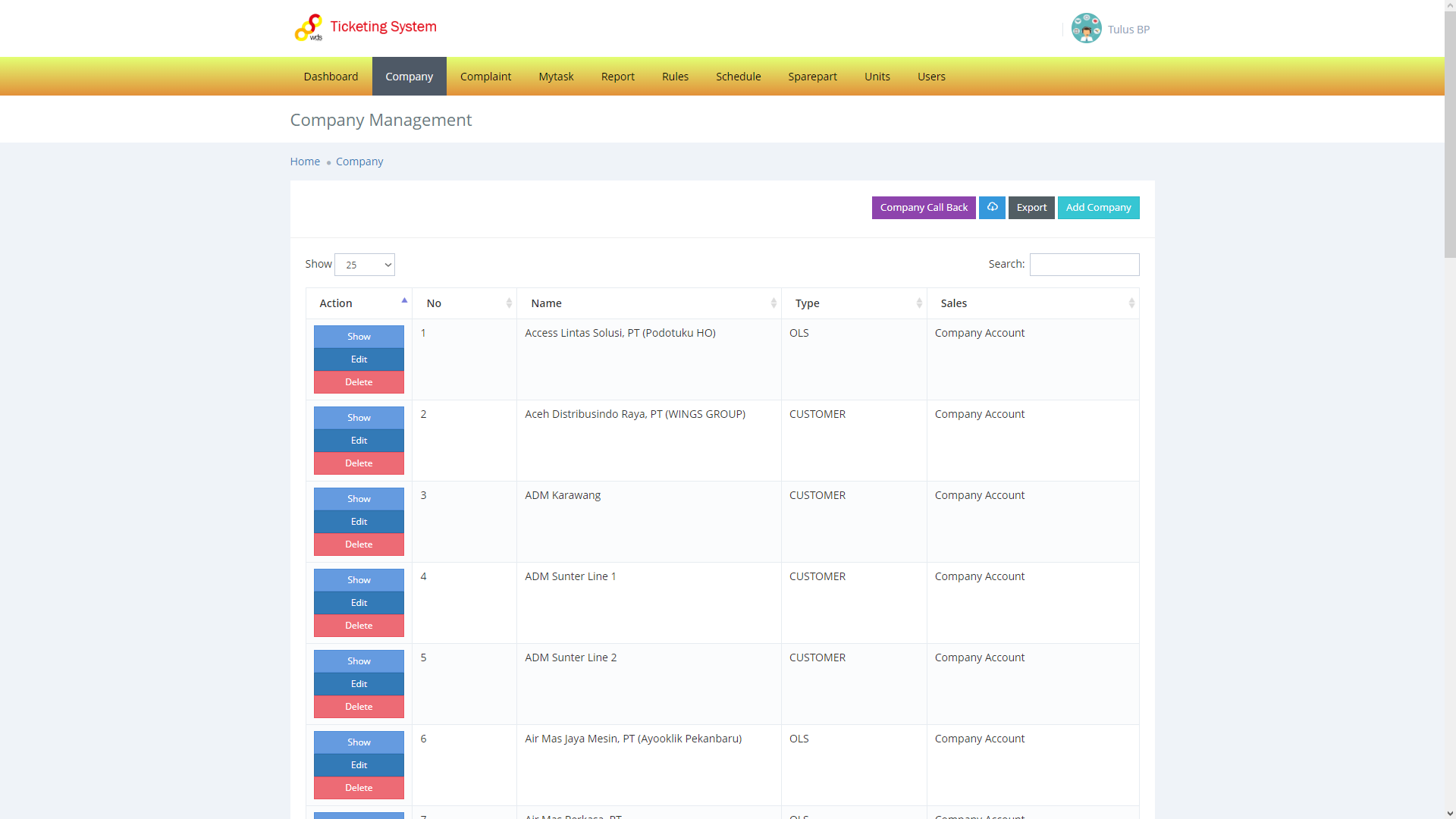
Task: Click the Company breadcrumb link
Action: pyautogui.click(x=359, y=162)
